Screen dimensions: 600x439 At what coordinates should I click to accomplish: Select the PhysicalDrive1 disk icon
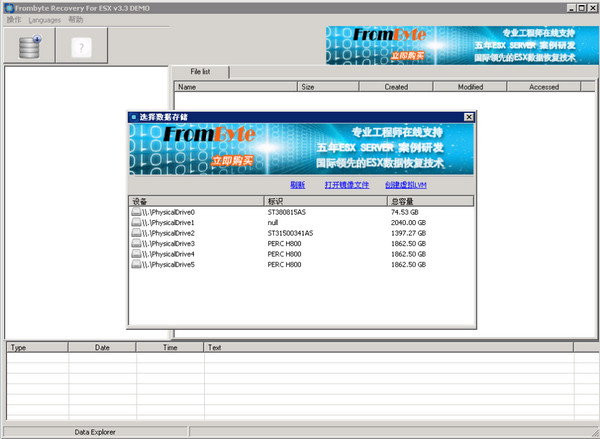pyautogui.click(x=136, y=223)
